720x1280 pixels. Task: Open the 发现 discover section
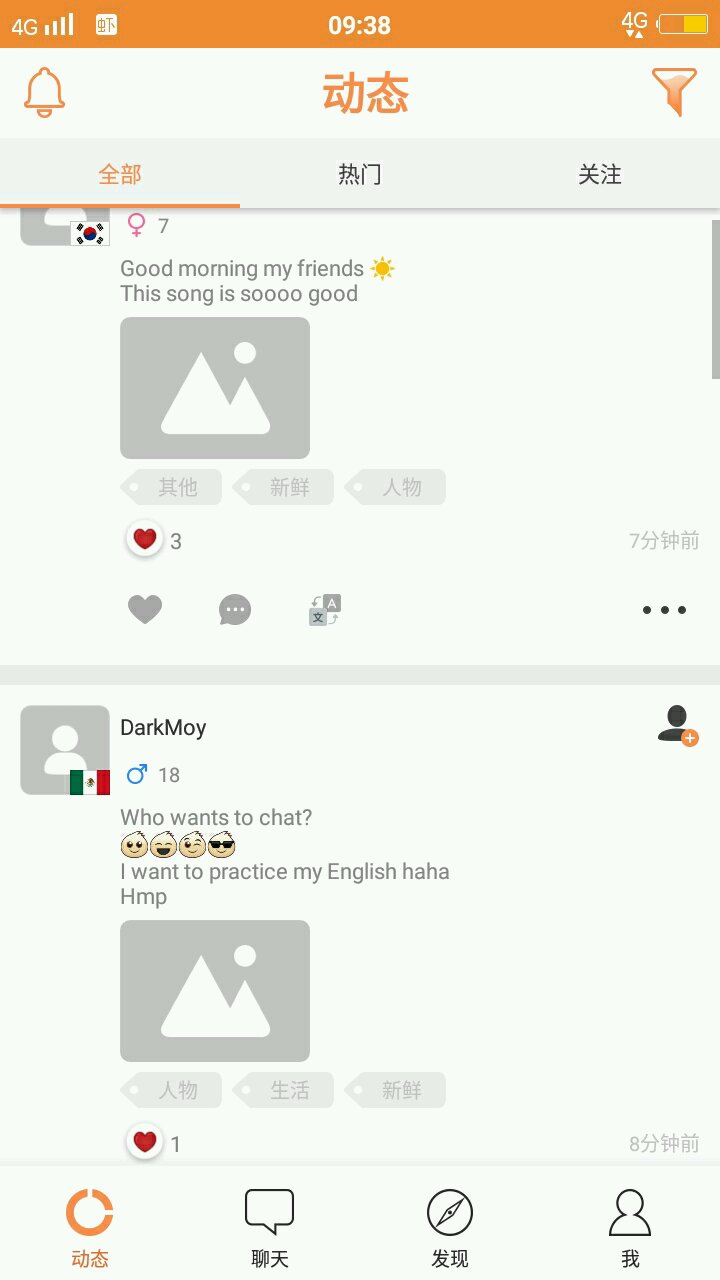pos(450,1228)
